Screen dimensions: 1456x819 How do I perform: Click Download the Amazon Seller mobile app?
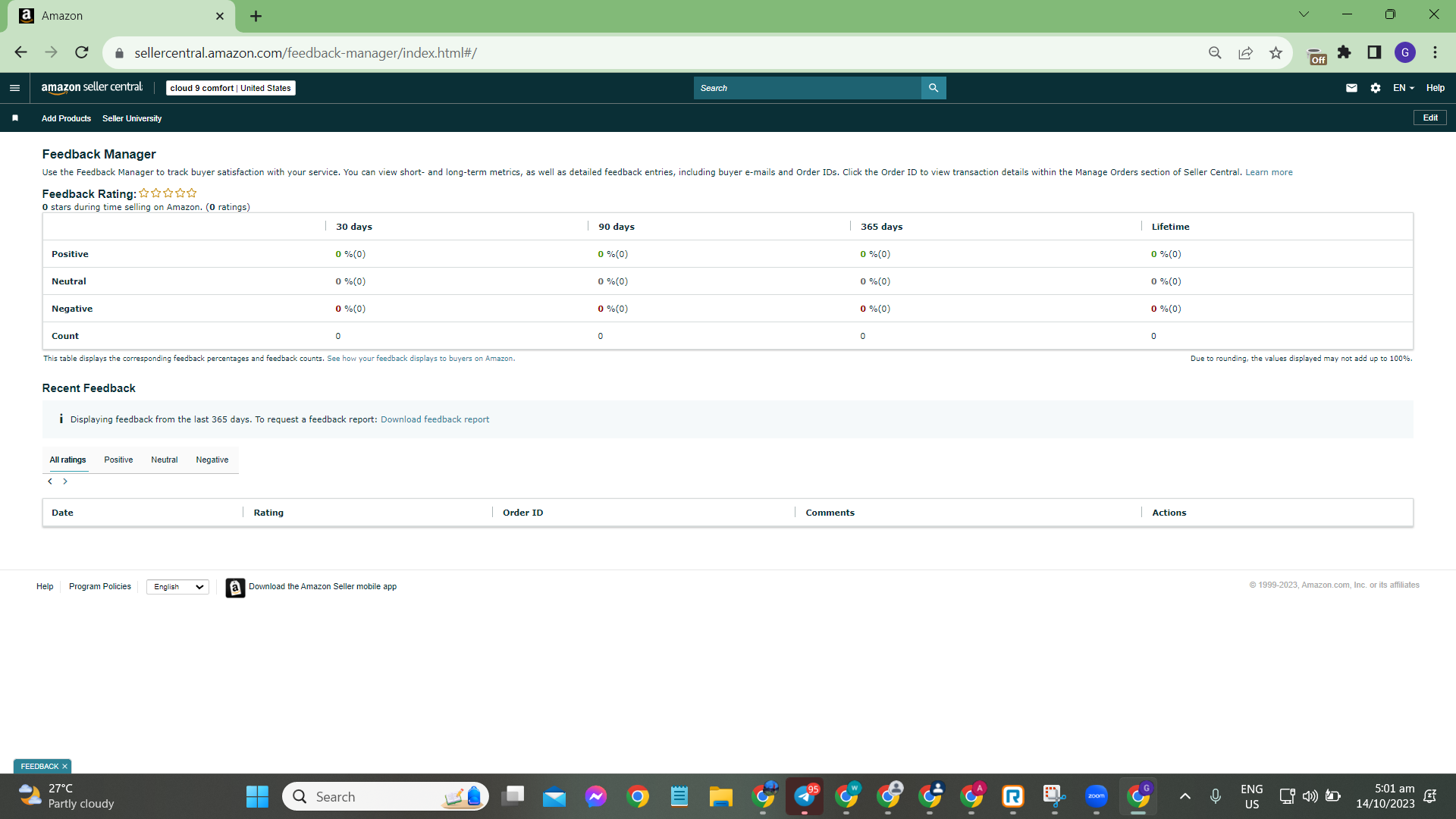click(x=322, y=586)
